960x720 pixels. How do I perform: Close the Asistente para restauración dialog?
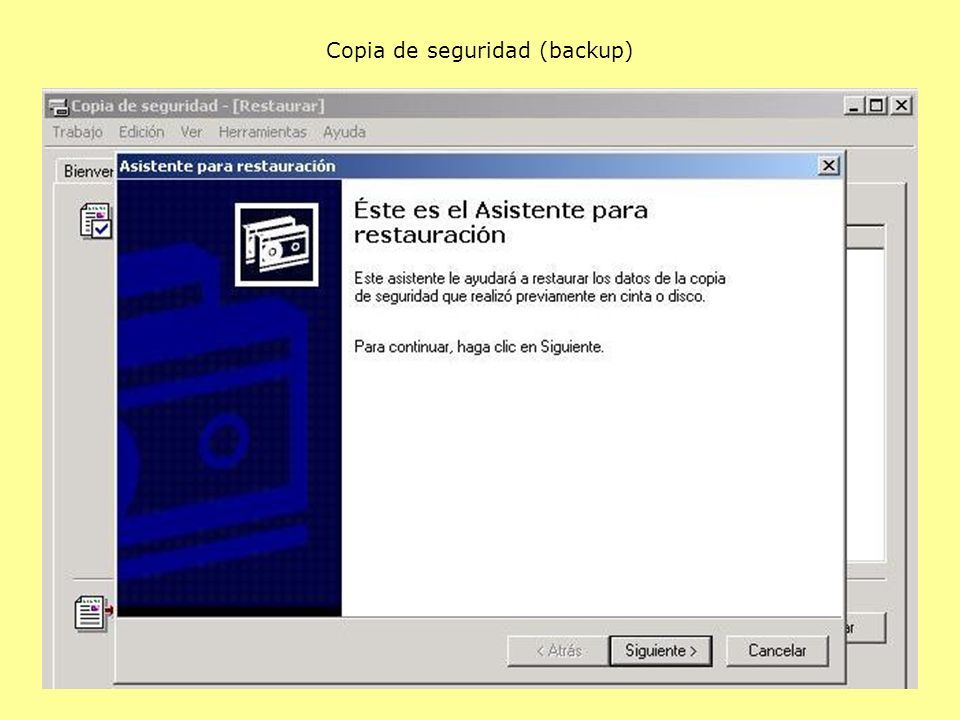pos(828,166)
